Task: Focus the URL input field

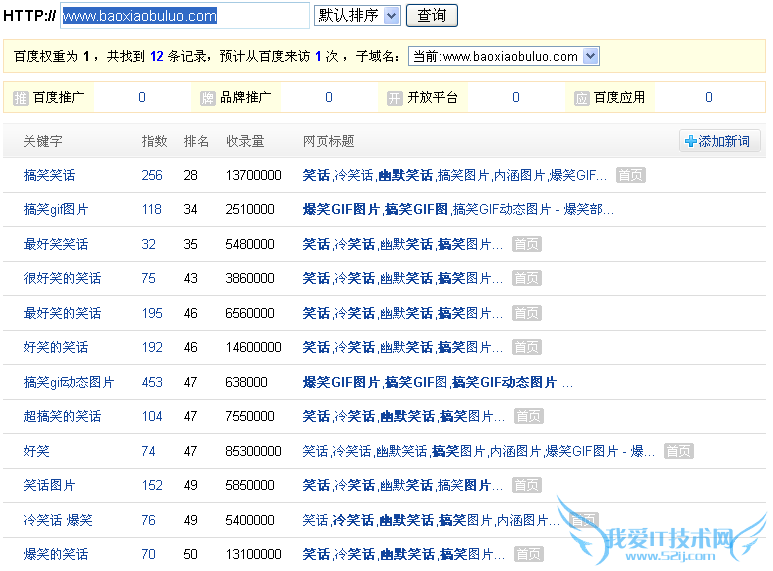Action: [185, 16]
